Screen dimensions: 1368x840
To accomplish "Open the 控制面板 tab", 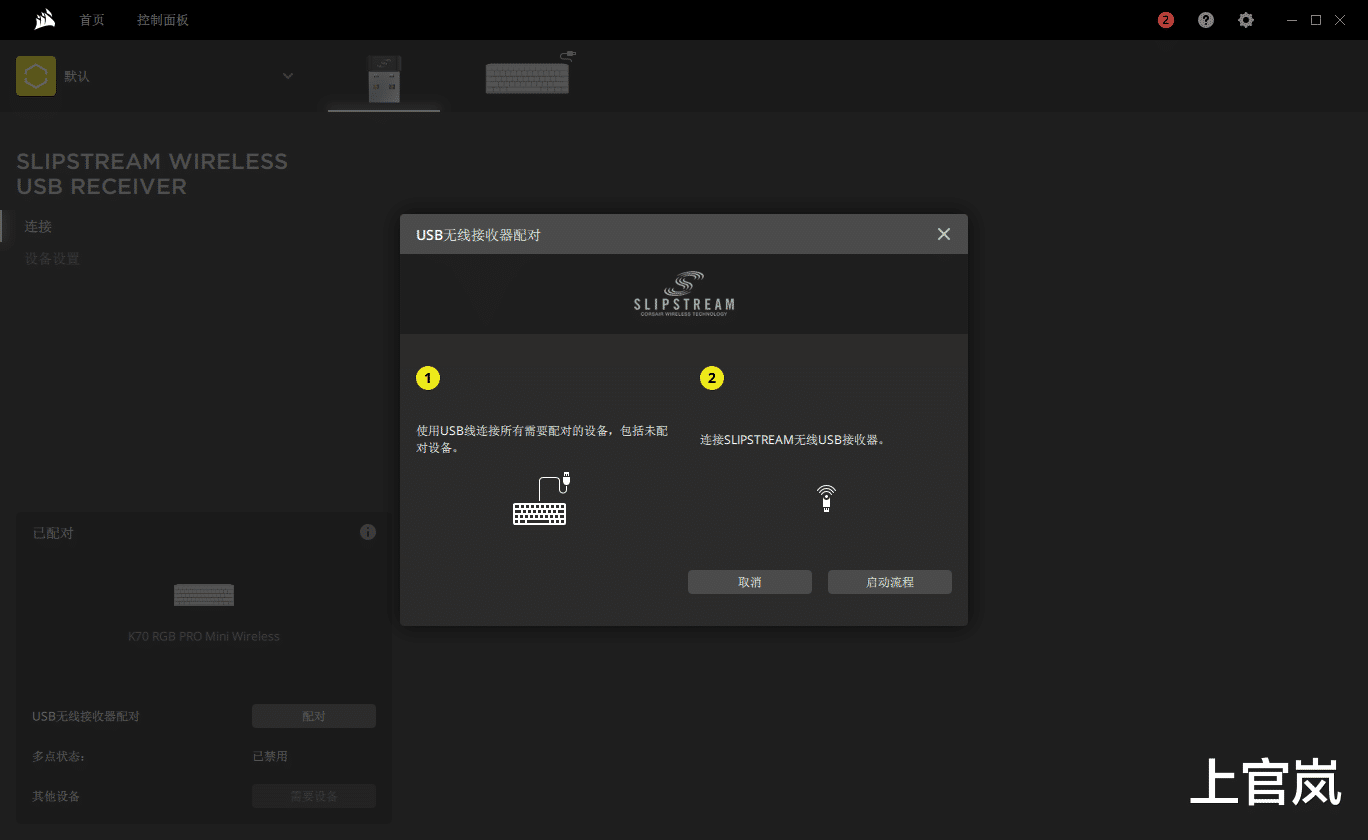I will (x=163, y=20).
